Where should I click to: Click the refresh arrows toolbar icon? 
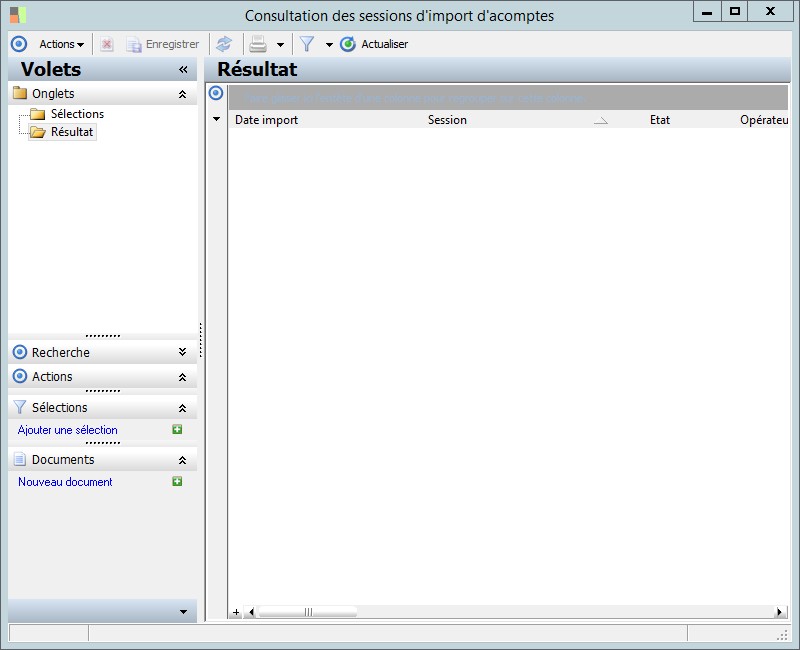pyautogui.click(x=224, y=44)
